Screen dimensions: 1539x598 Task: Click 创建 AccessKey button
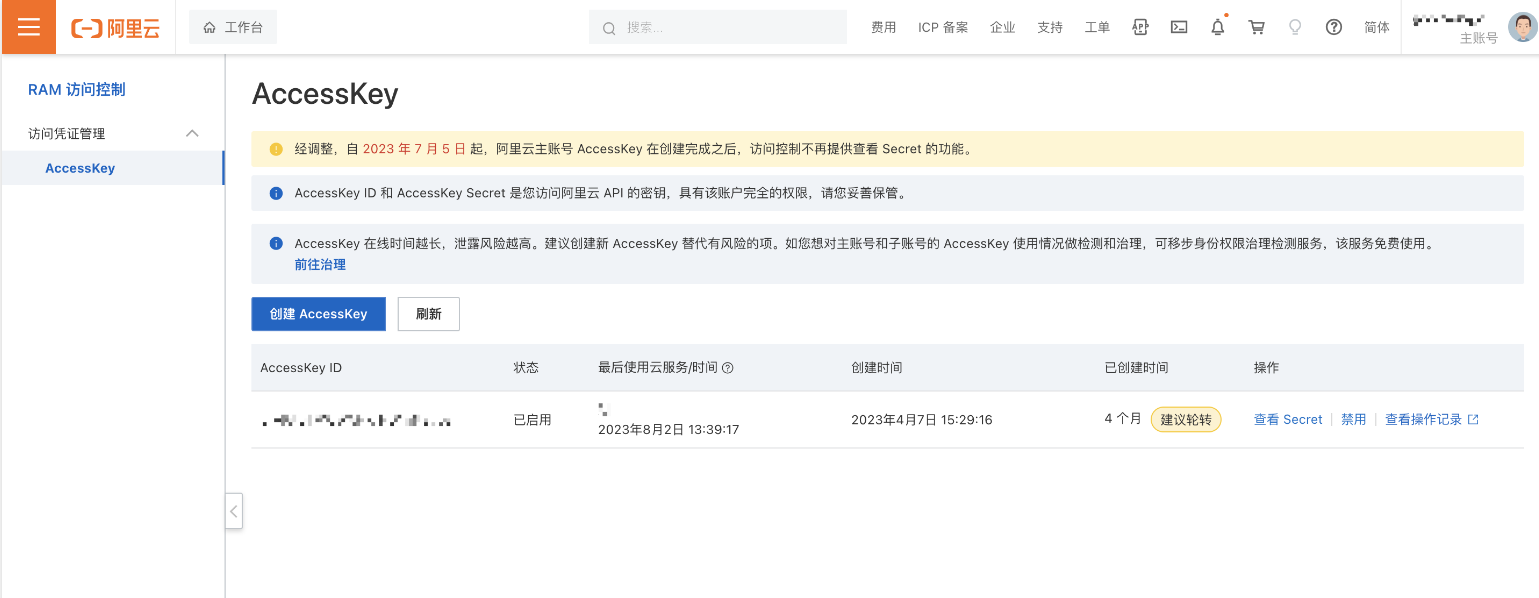[318, 314]
